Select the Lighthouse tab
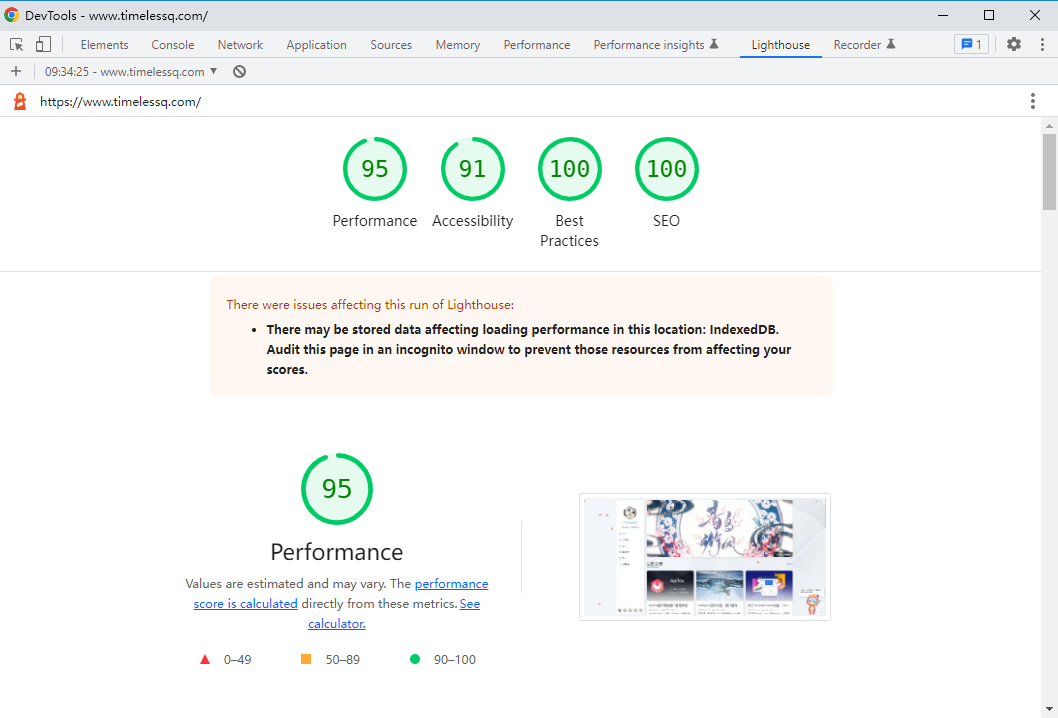 [781, 45]
